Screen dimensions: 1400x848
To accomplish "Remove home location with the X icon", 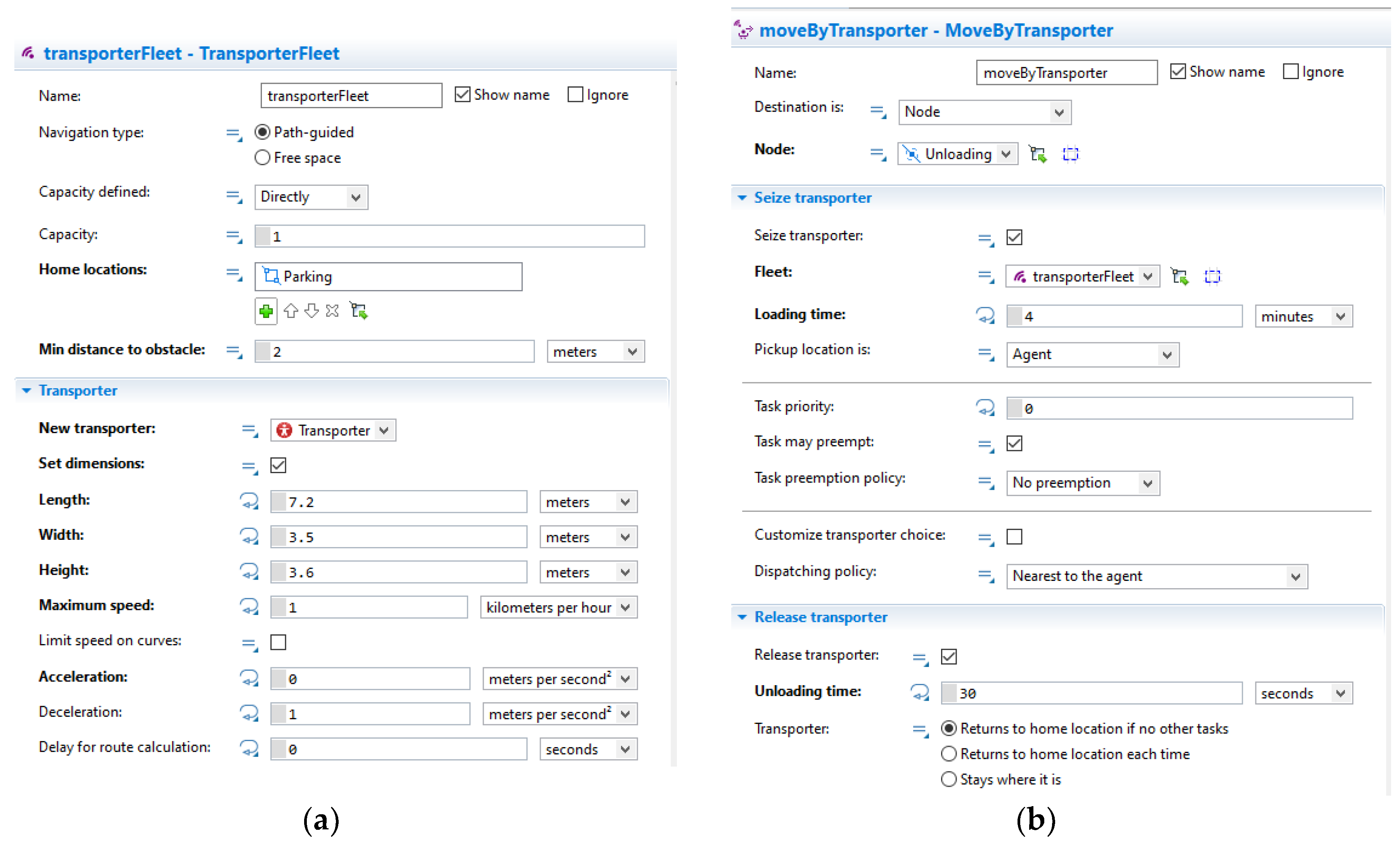I will pyautogui.click(x=332, y=311).
